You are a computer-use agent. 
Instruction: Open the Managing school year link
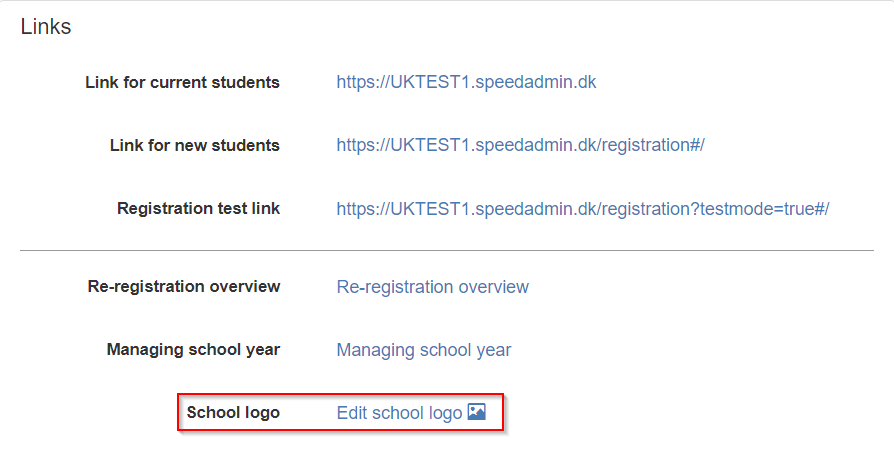click(424, 350)
